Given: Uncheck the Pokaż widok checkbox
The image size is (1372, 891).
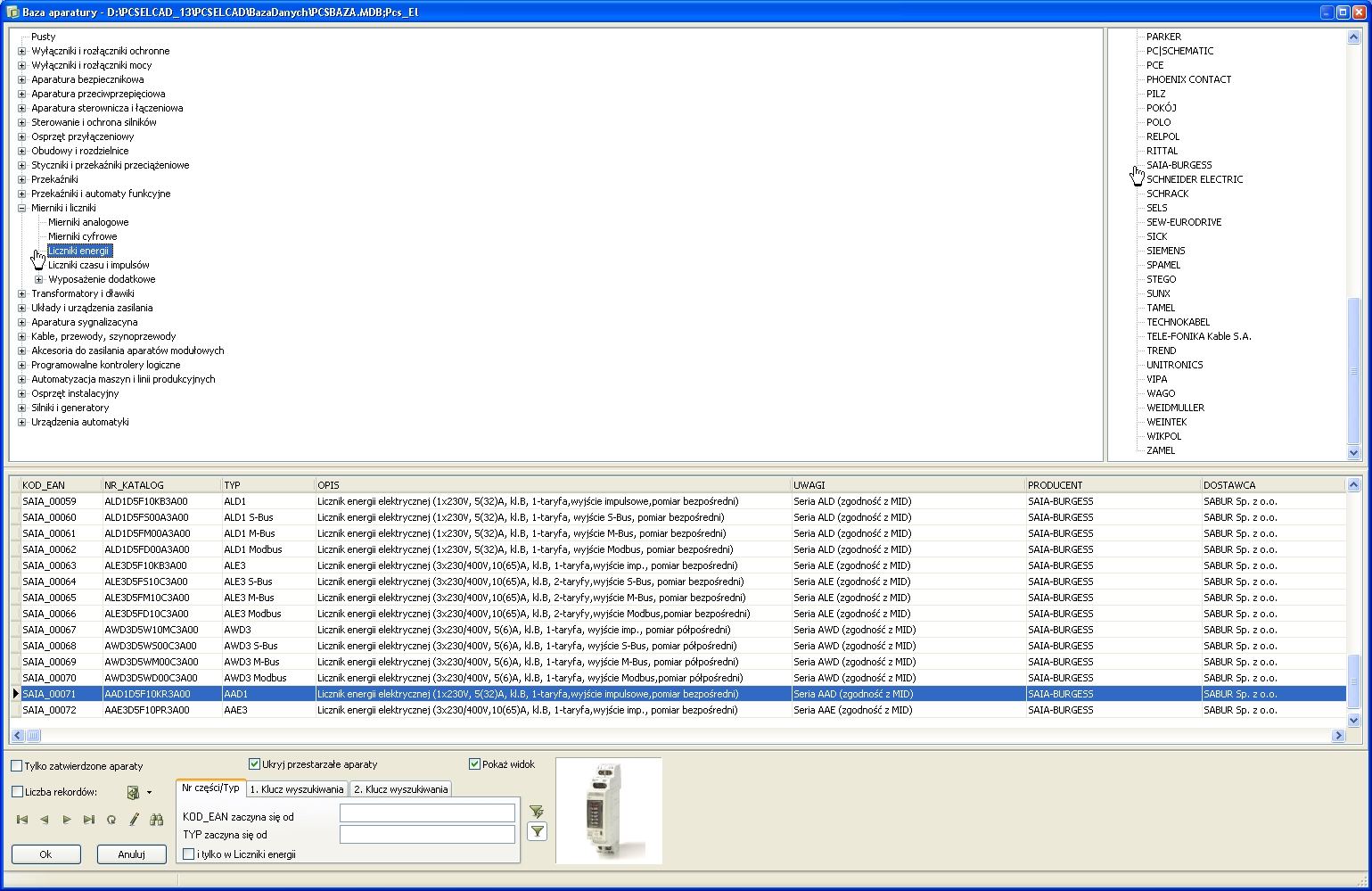Looking at the screenshot, I should coord(475,764).
